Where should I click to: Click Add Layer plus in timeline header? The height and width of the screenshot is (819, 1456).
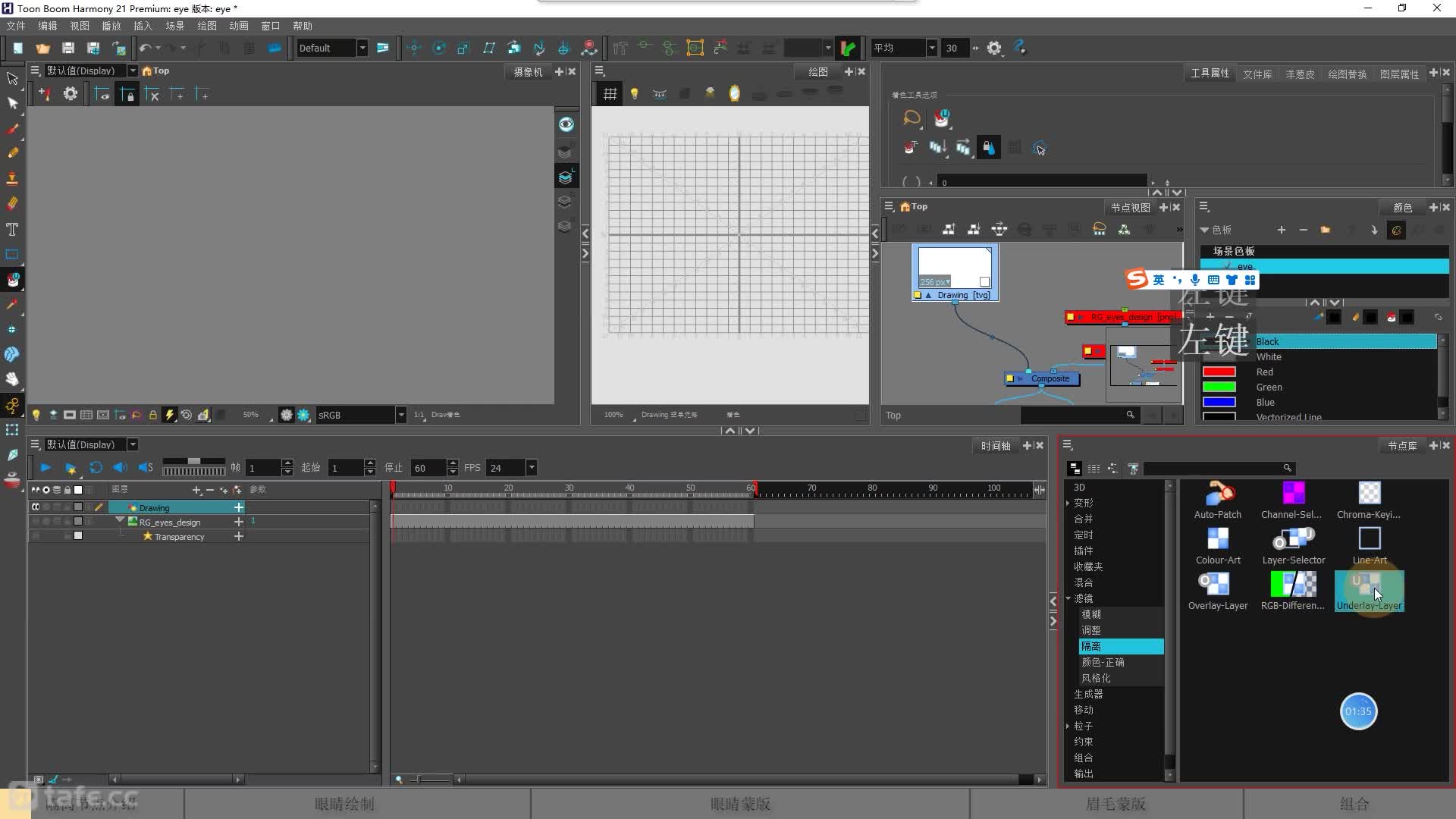point(196,490)
